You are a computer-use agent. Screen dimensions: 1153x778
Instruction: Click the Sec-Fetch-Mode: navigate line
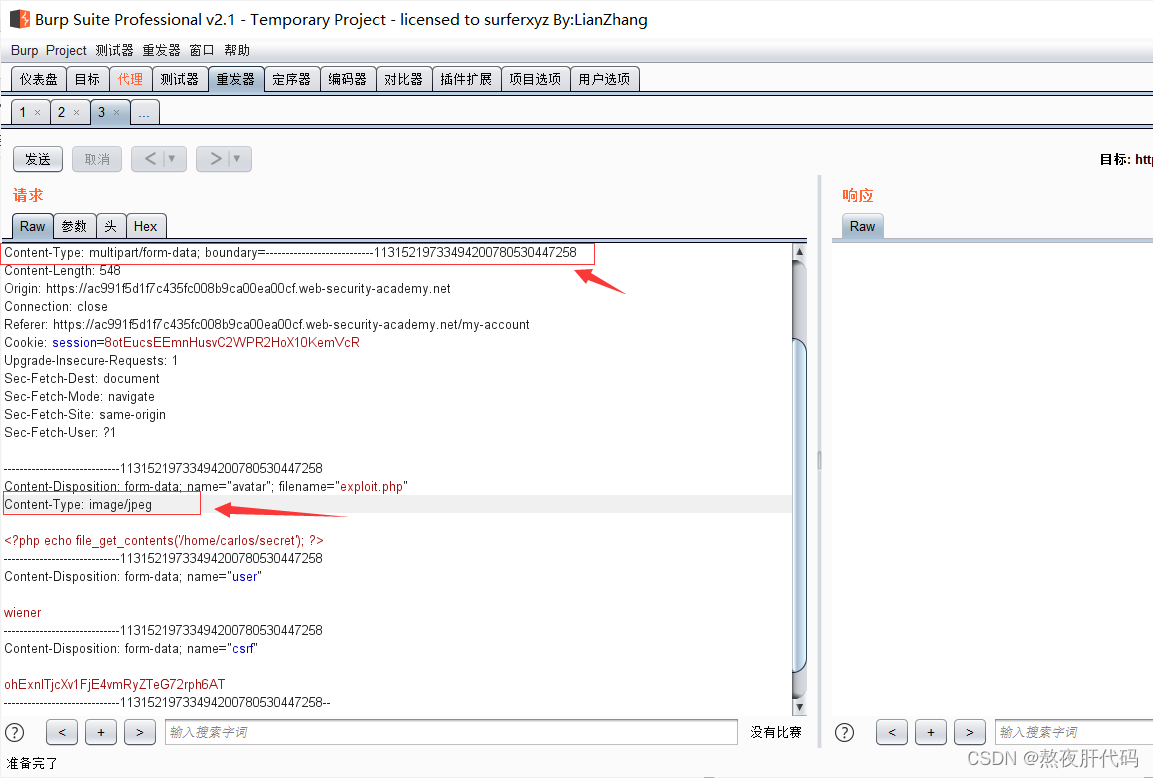[79, 396]
